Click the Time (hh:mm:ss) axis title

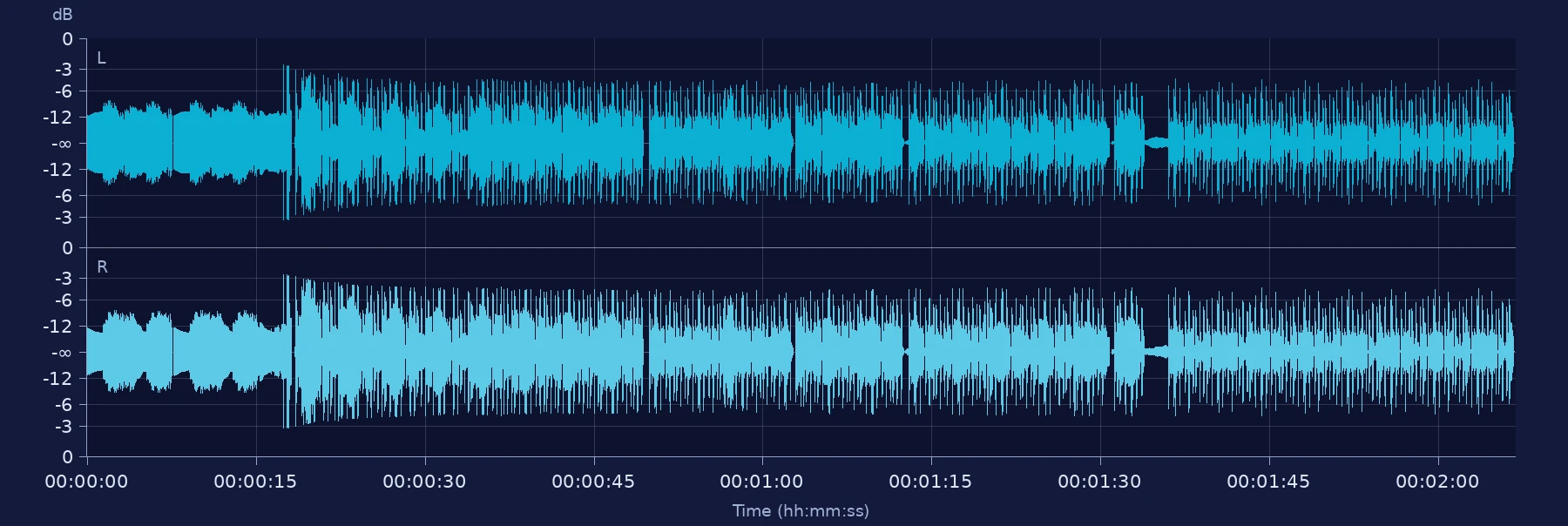(x=801, y=511)
